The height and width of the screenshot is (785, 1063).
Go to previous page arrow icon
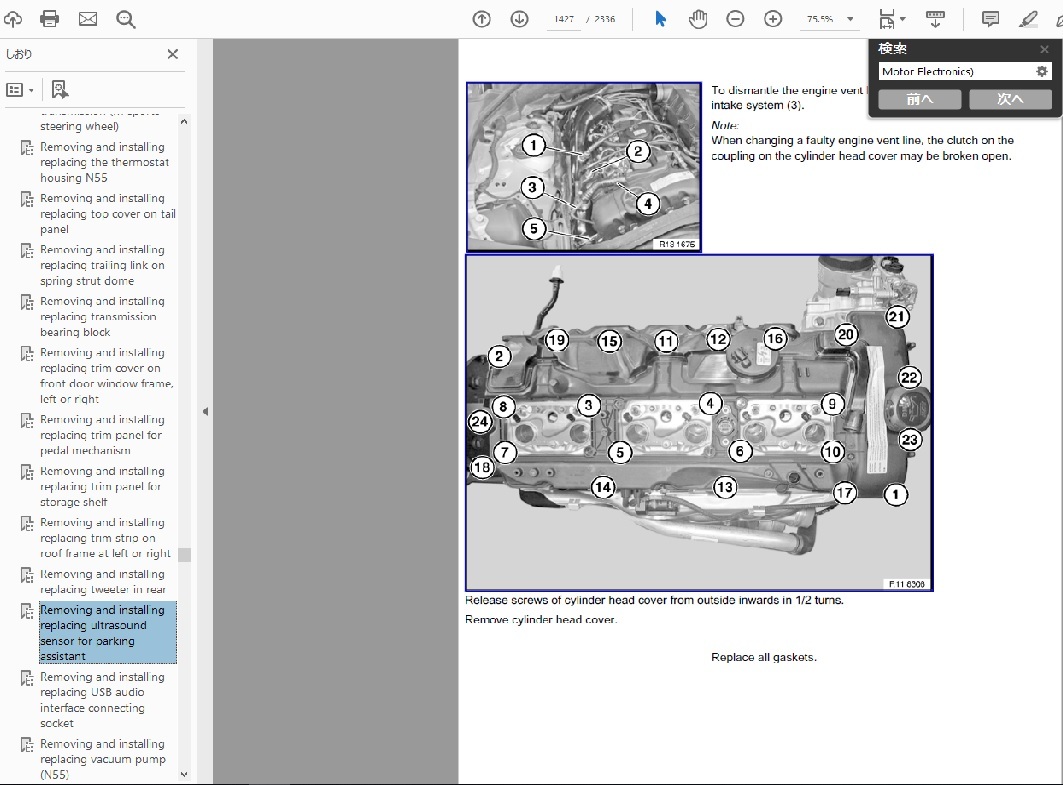[481, 19]
